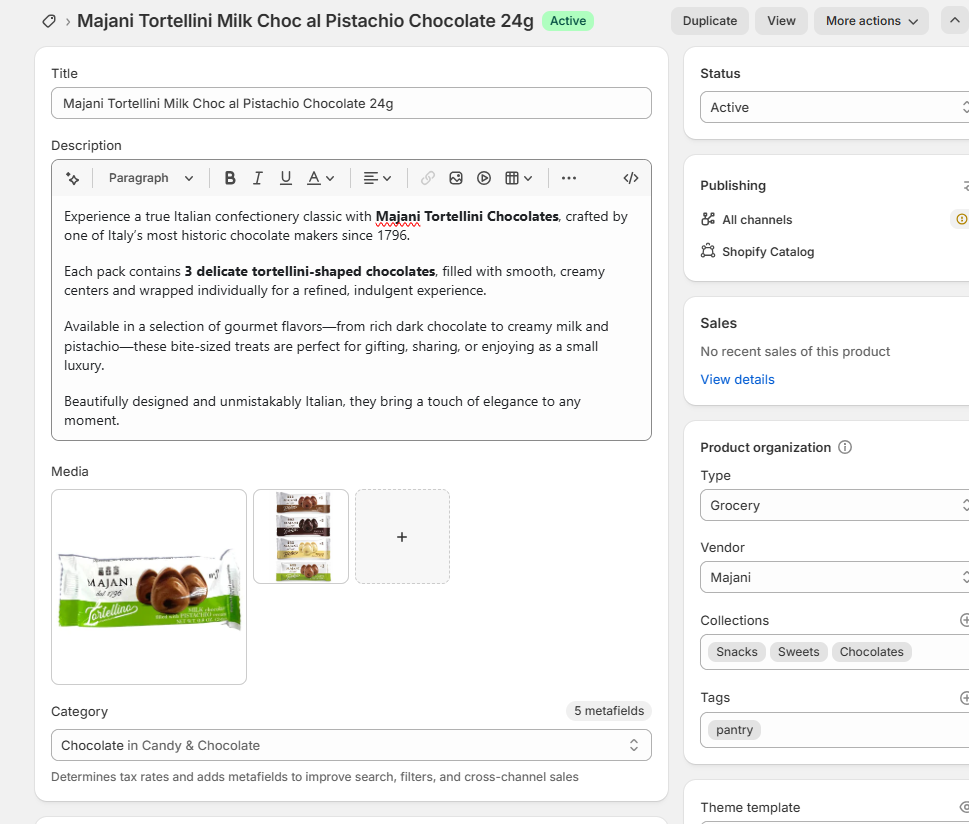Viewport: 969px width, 824px height.
Task: Open the Vendor combo box showing Majani
Action: tap(834, 577)
